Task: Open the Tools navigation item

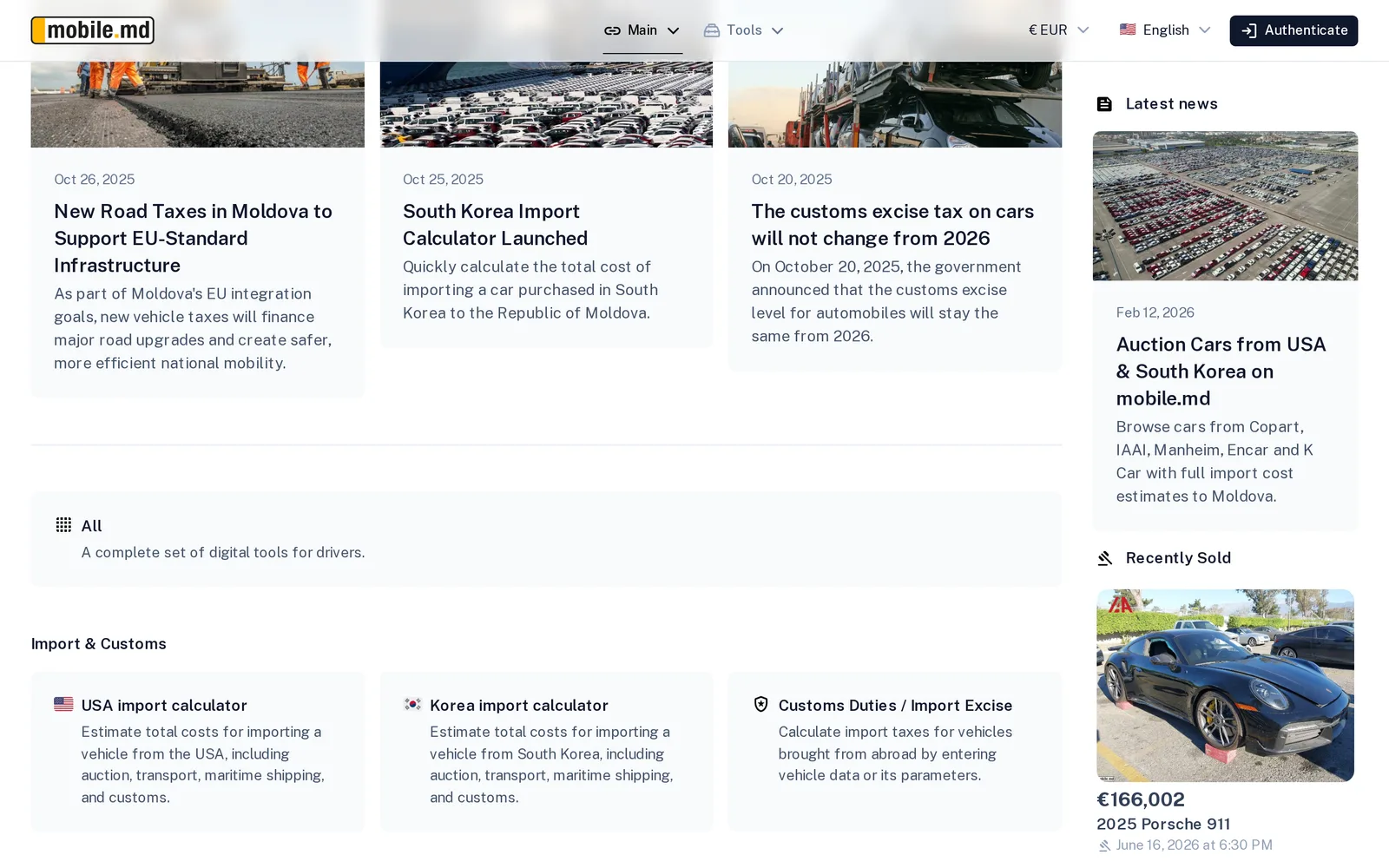Action: click(x=744, y=30)
